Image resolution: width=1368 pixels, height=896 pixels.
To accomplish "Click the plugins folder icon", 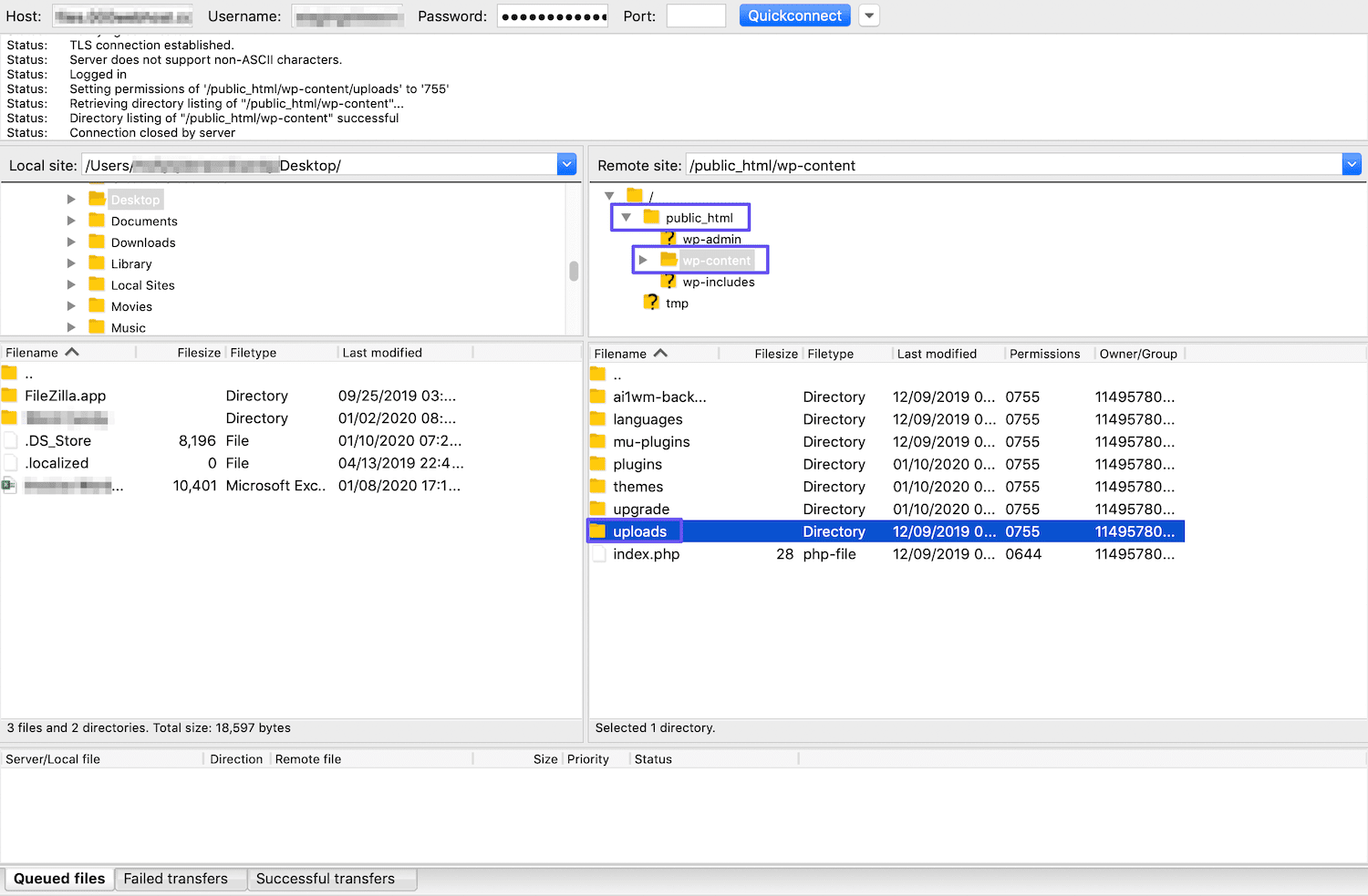I will point(600,464).
